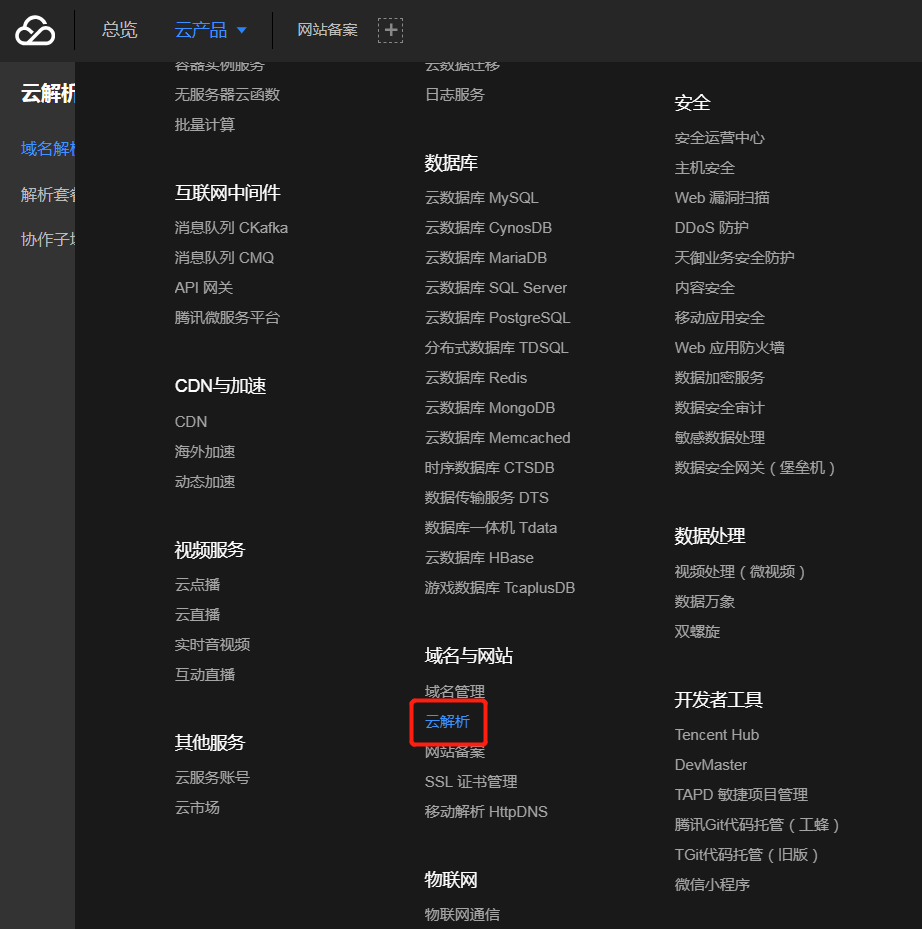Click the plus icon to add shortcut
This screenshot has width=922, height=929.
390,30
